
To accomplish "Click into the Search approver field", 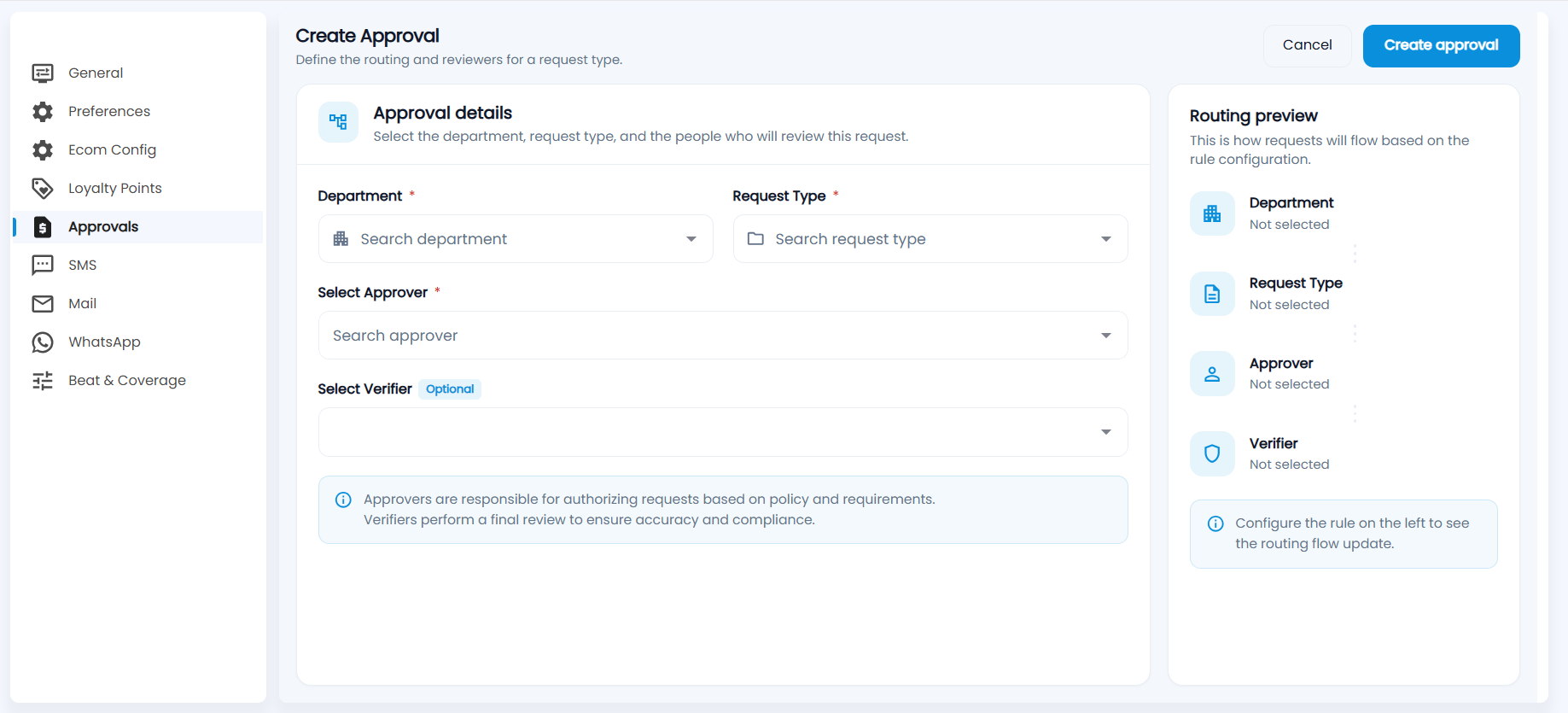I will 723,336.
